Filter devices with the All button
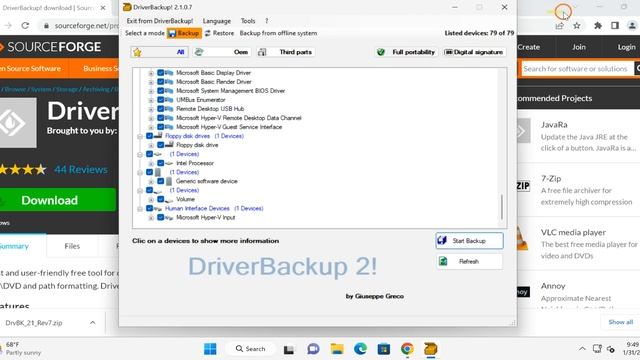Viewport: 640px width, 360px height. (160, 52)
